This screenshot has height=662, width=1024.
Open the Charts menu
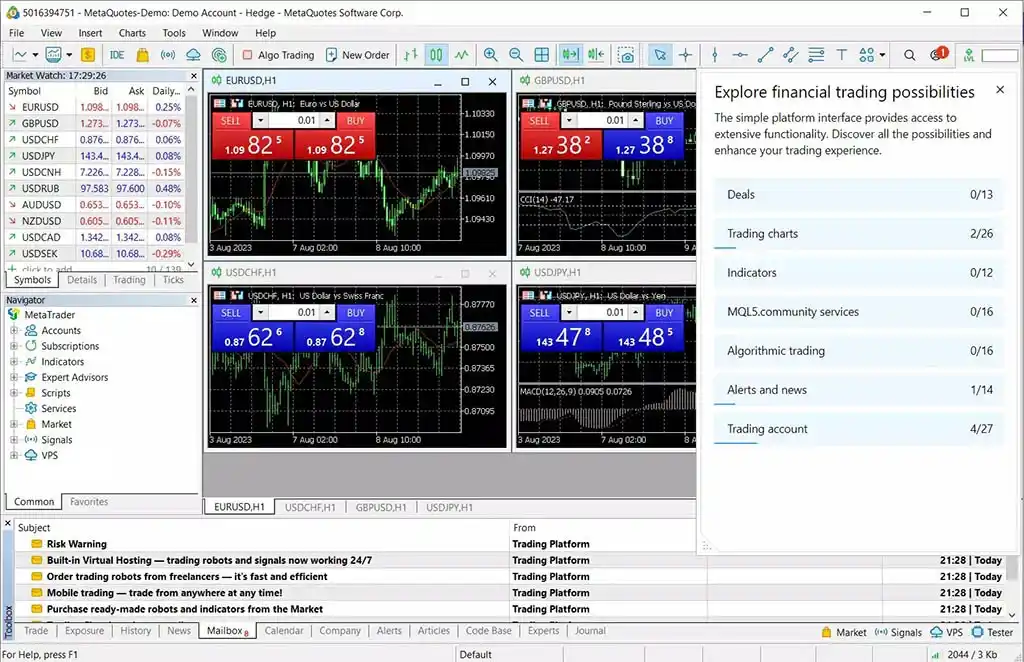pyautogui.click(x=132, y=33)
